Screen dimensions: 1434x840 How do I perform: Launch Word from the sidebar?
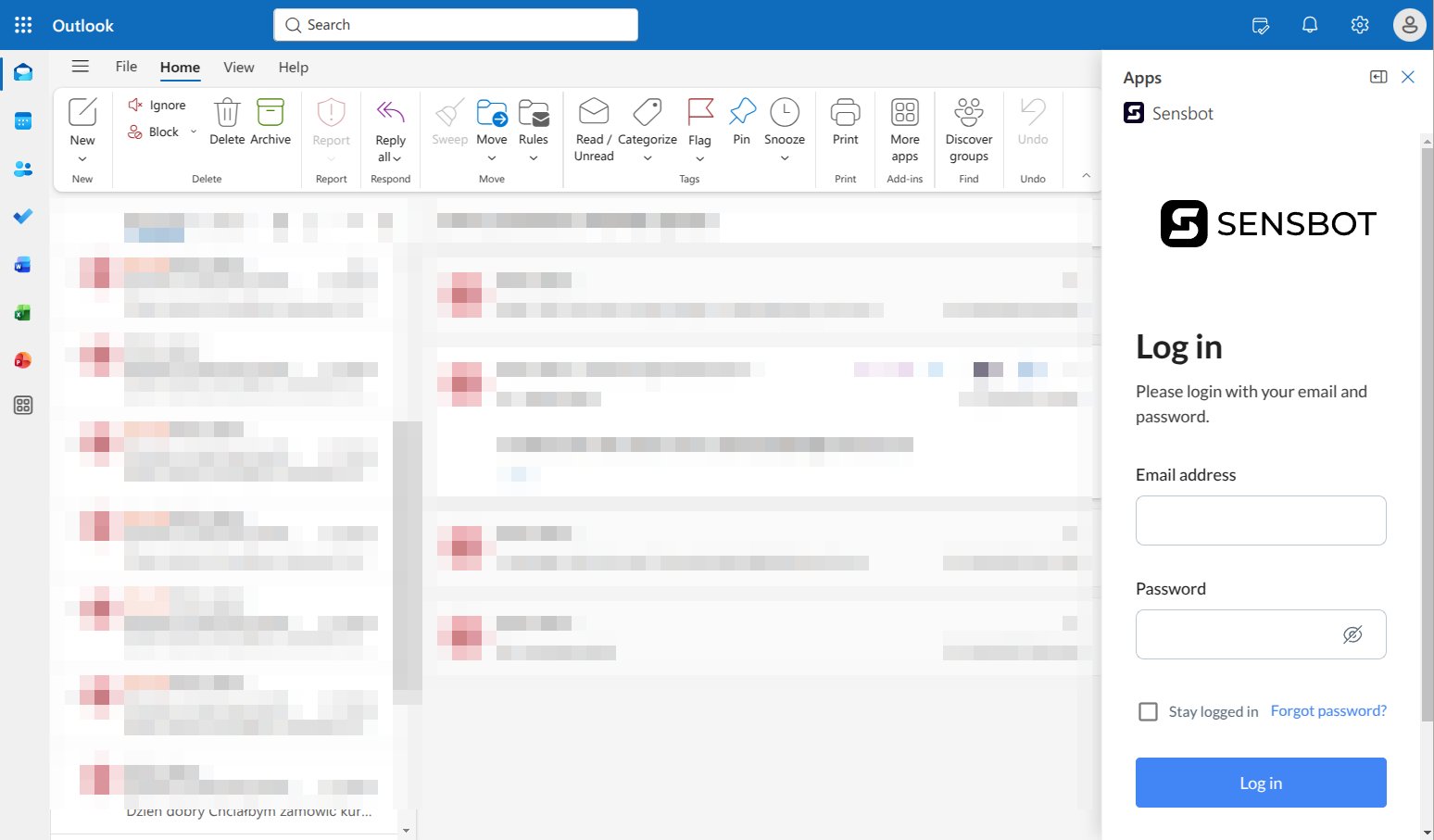[23, 265]
